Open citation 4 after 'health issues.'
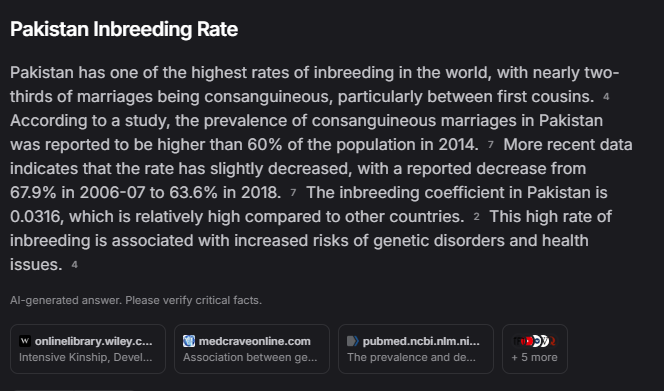This screenshot has height=391, width=664. [75, 265]
